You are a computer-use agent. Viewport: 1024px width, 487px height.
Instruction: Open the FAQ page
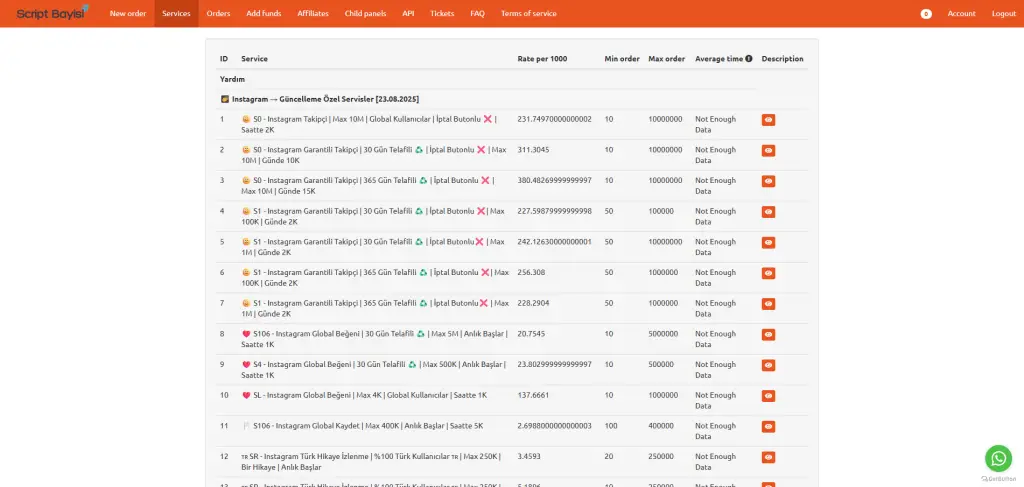(x=477, y=14)
